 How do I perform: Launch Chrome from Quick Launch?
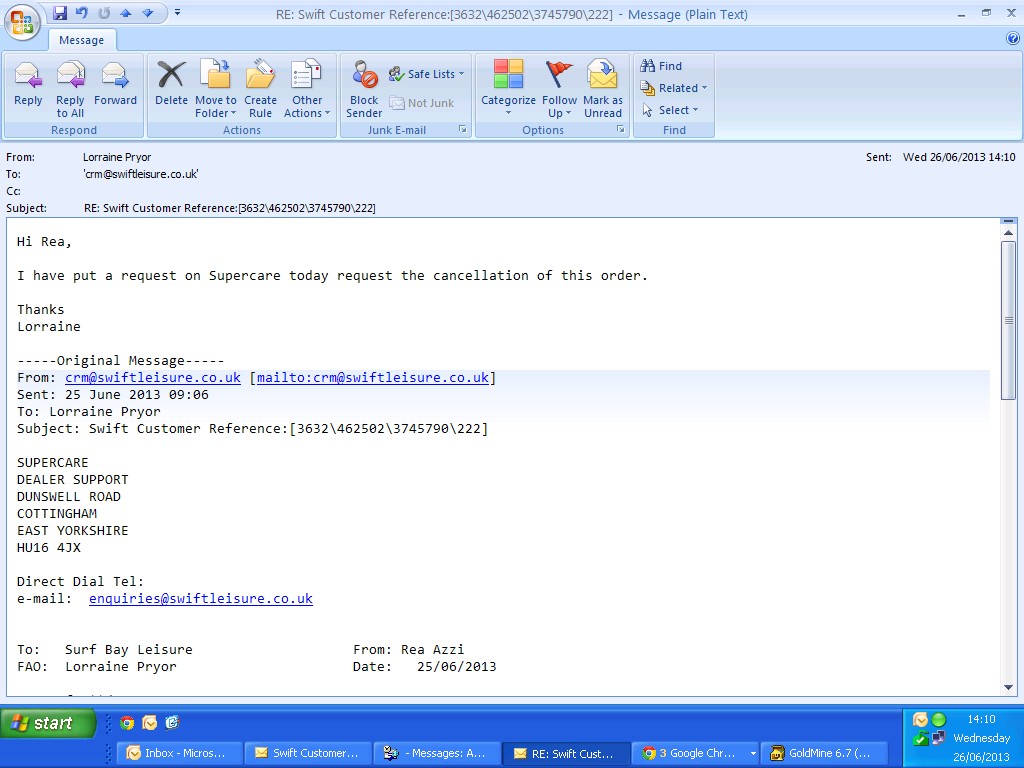(x=127, y=722)
